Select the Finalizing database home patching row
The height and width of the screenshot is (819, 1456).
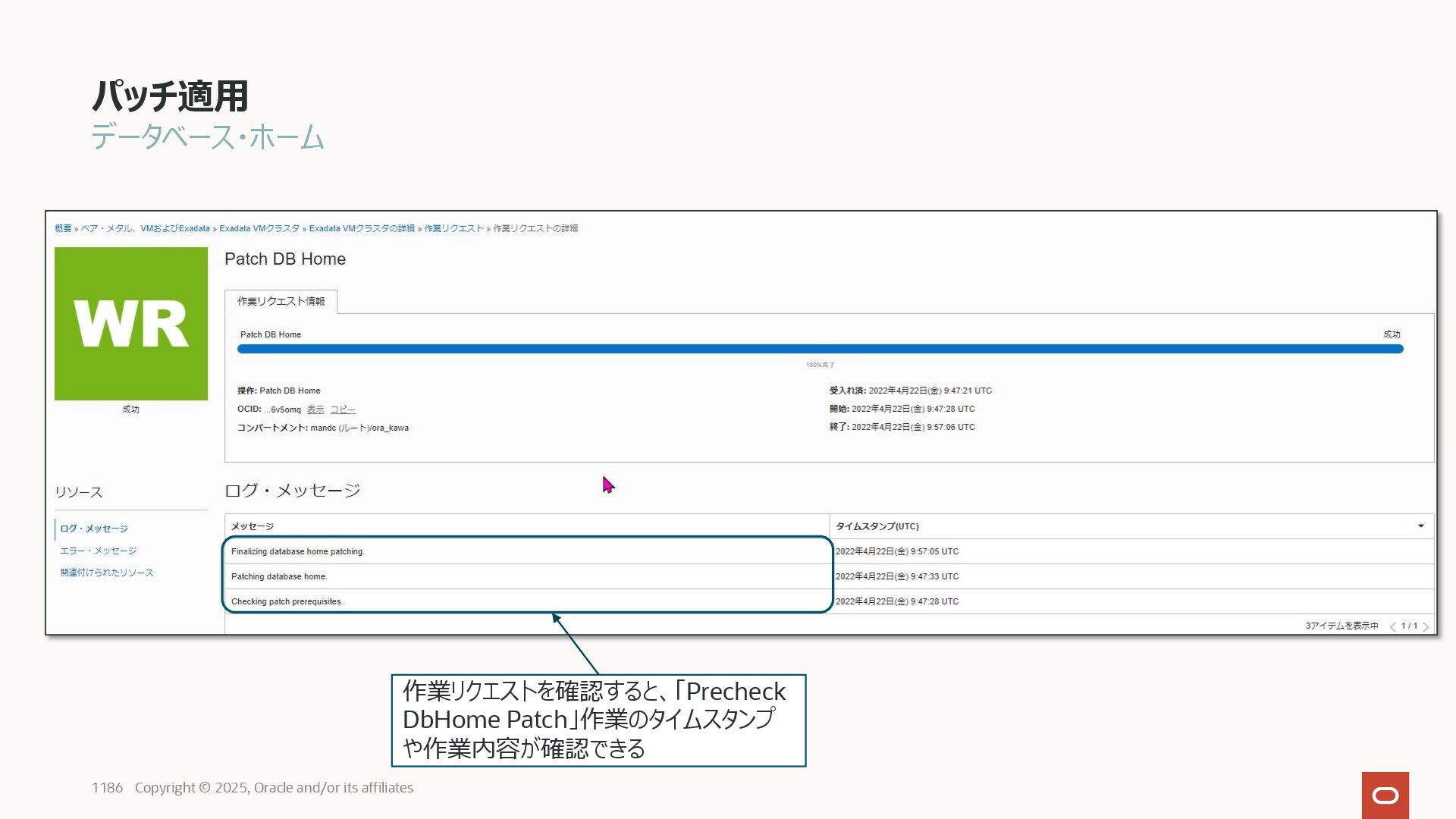(298, 551)
